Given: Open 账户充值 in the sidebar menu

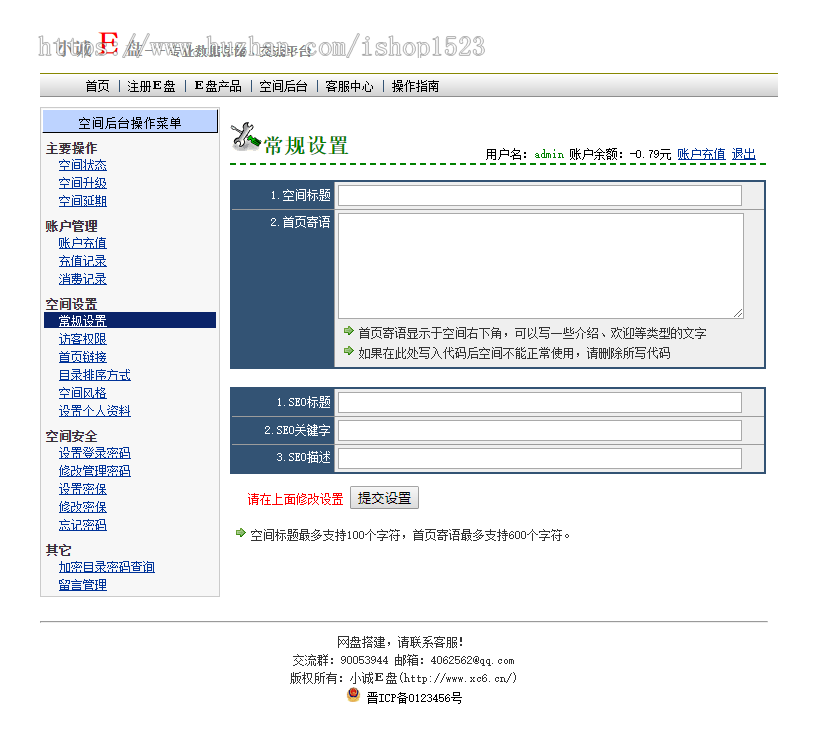Looking at the screenshot, I should click(x=82, y=243).
